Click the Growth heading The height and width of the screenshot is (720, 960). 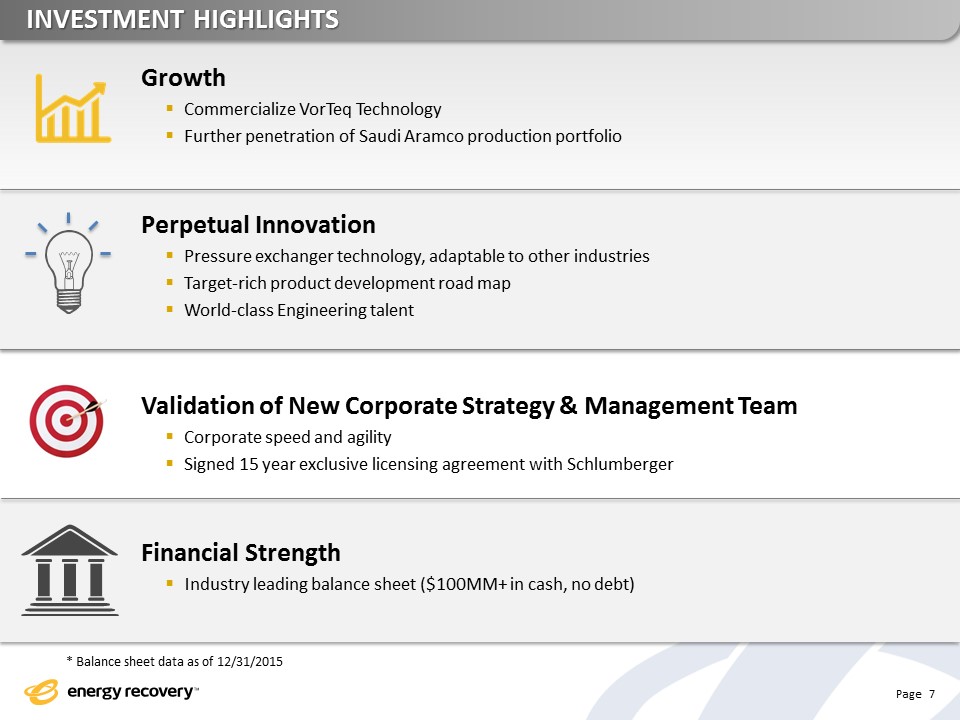point(184,77)
